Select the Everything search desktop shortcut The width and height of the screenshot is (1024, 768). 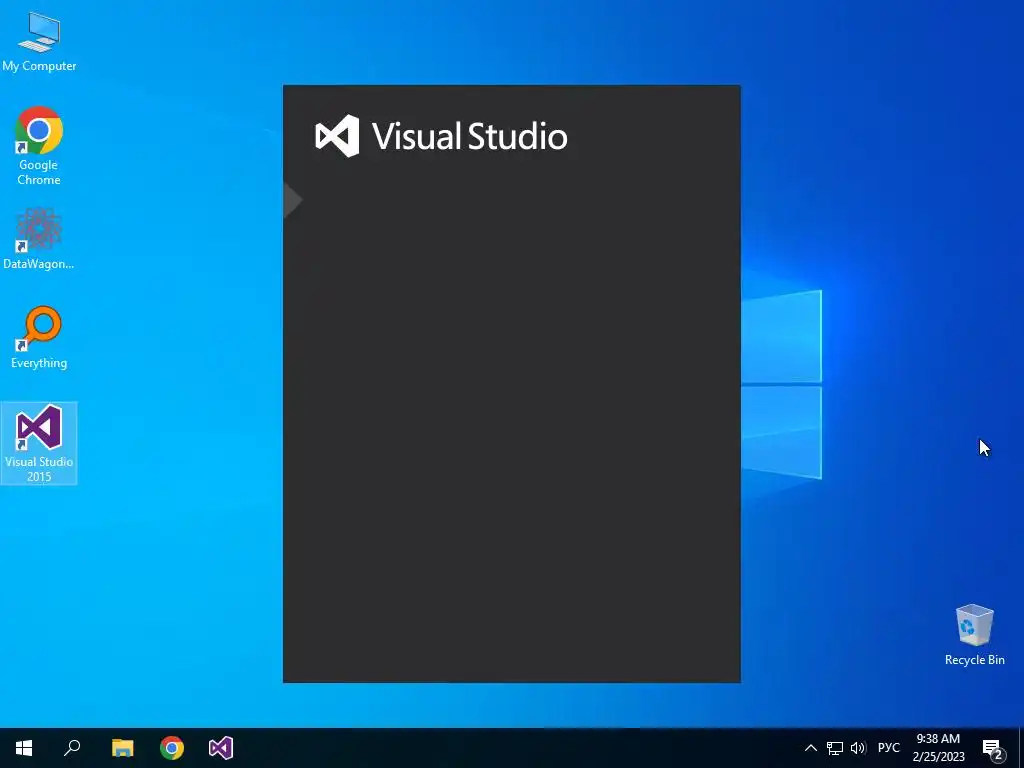click(39, 337)
